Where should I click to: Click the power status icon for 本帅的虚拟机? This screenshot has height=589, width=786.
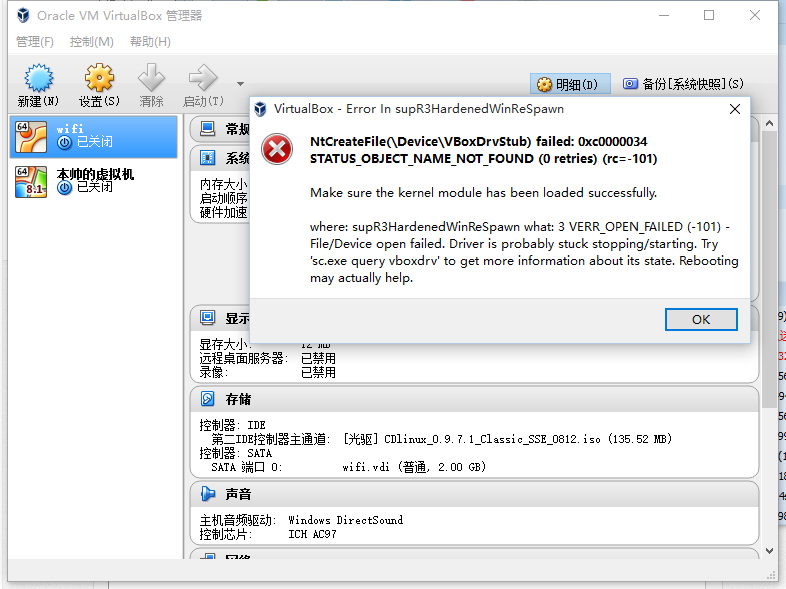point(64,188)
